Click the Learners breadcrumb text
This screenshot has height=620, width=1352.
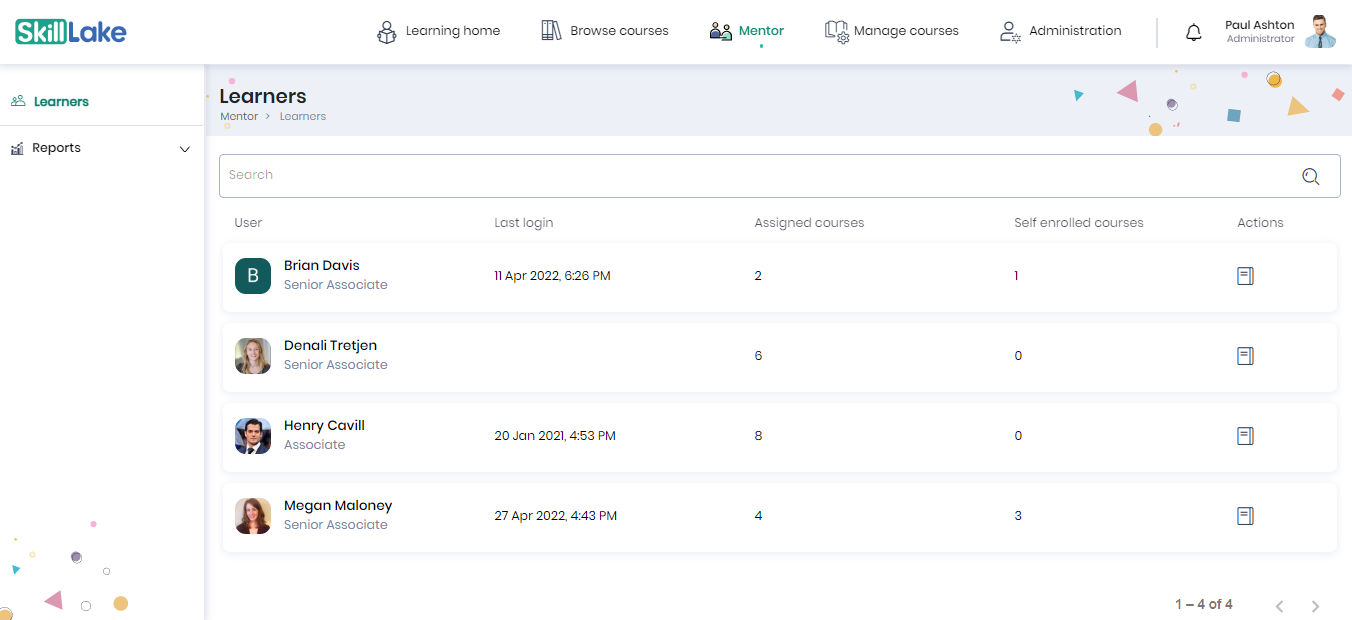(x=303, y=117)
